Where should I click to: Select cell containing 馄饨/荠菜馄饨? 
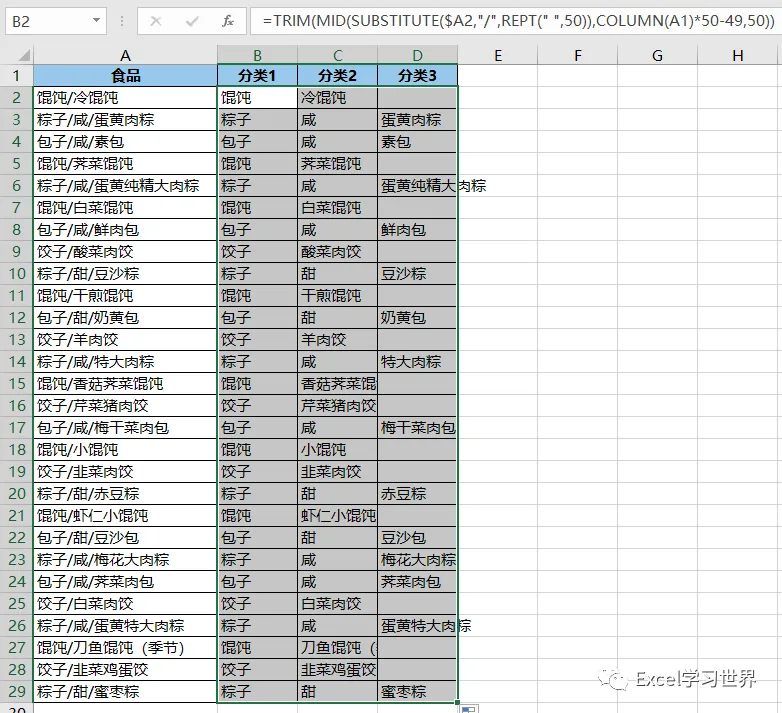coord(125,164)
